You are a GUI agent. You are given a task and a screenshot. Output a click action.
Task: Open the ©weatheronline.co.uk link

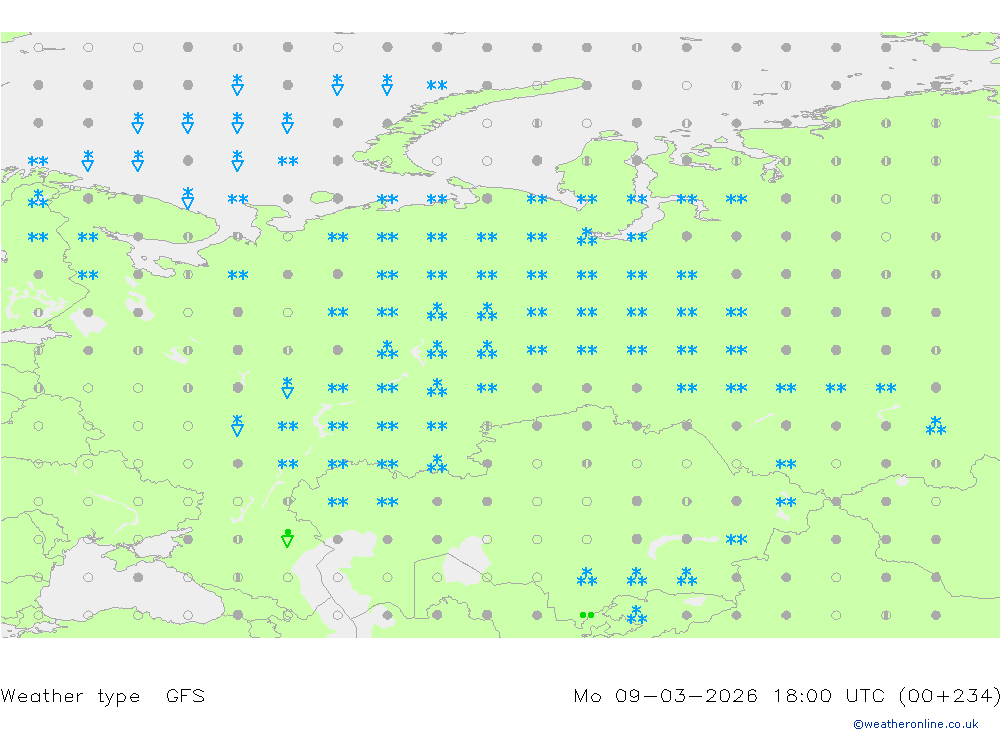pos(915,723)
